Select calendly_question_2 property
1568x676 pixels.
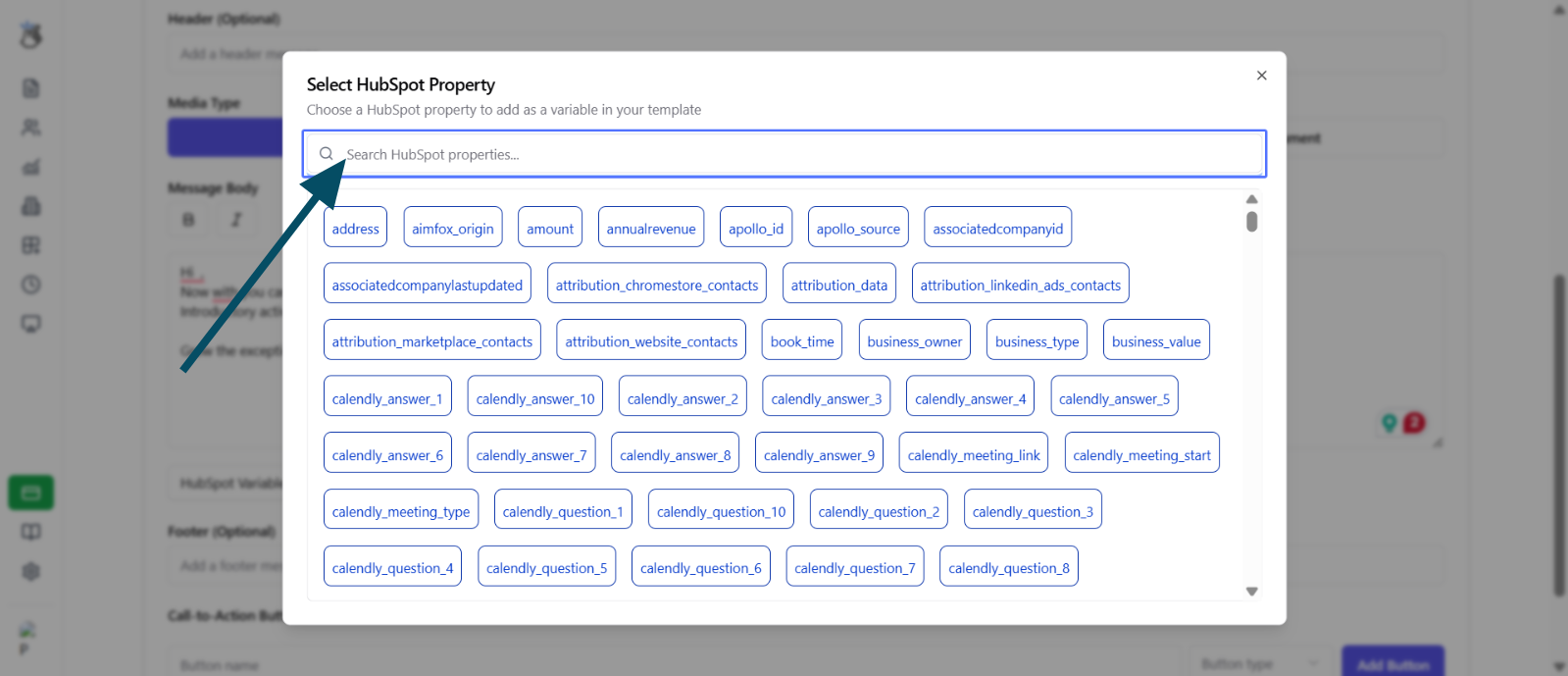(x=879, y=510)
